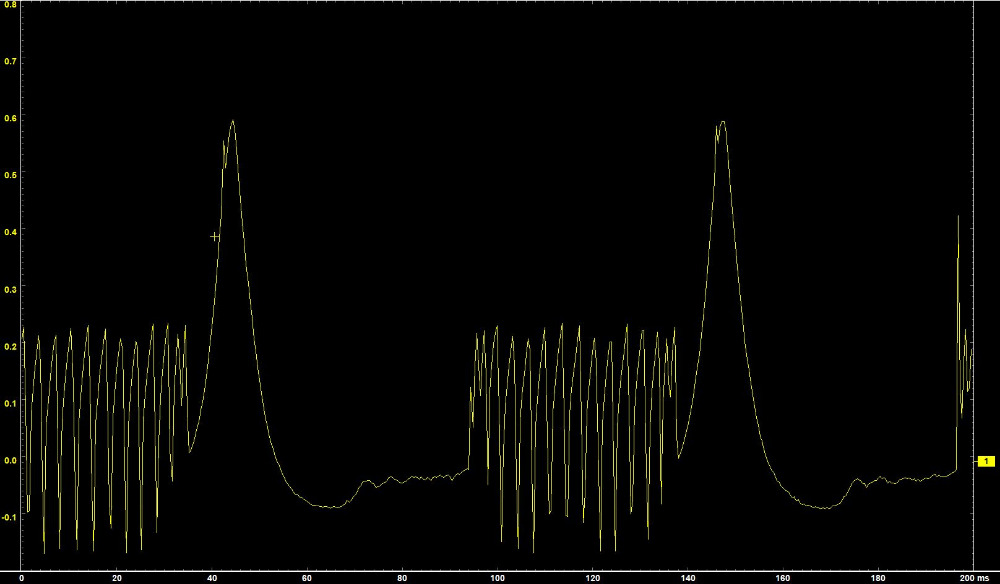Click the 40 tick on the time axis
The height and width of the screenshot is (584, 1000).
tap(212, 578)
